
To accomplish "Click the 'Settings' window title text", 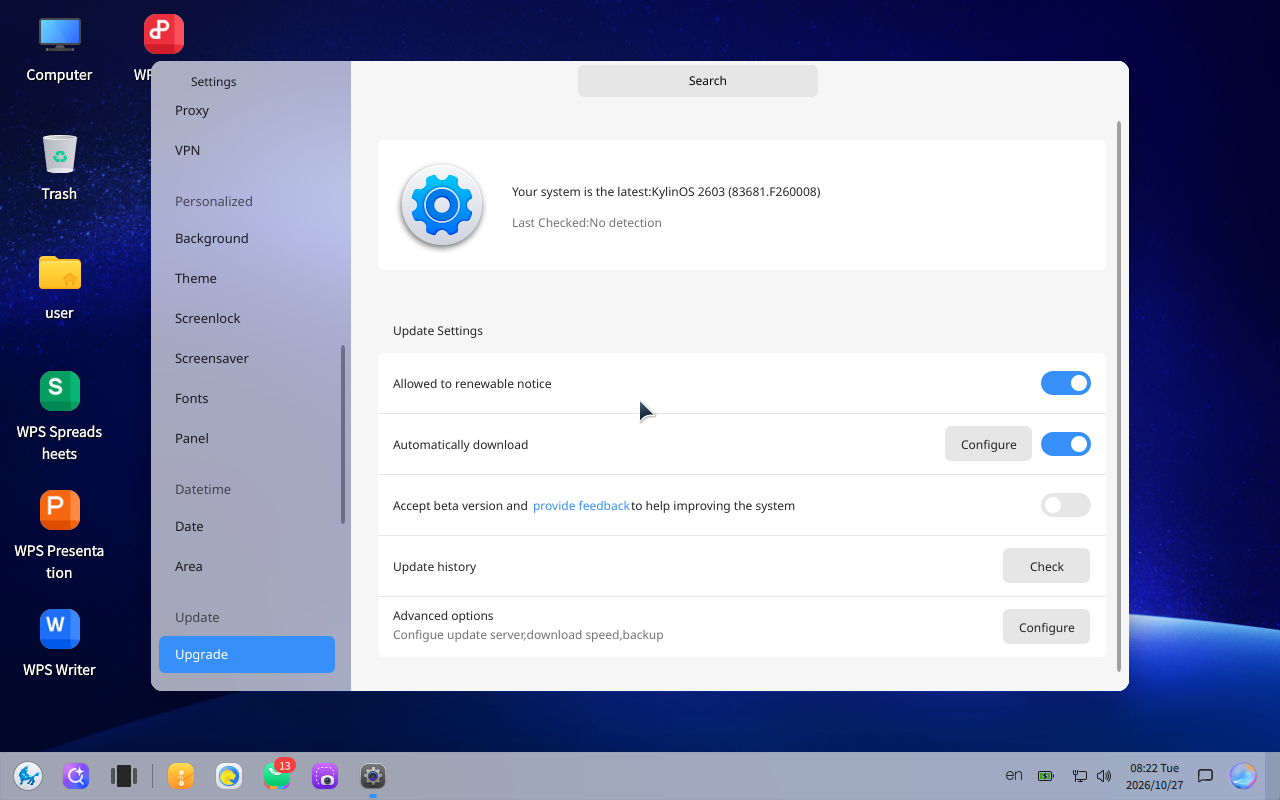I will click(214, 82).
